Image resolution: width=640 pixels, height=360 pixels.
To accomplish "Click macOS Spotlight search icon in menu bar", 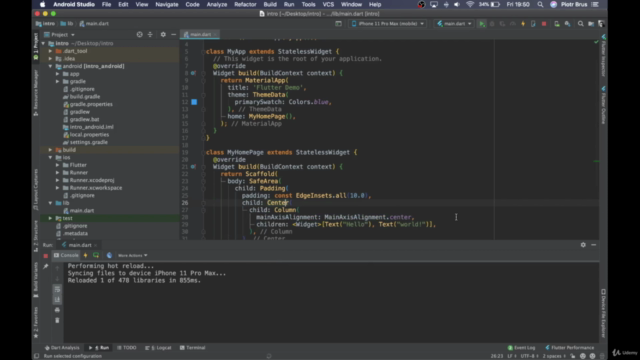I will (x=540, y=4).
